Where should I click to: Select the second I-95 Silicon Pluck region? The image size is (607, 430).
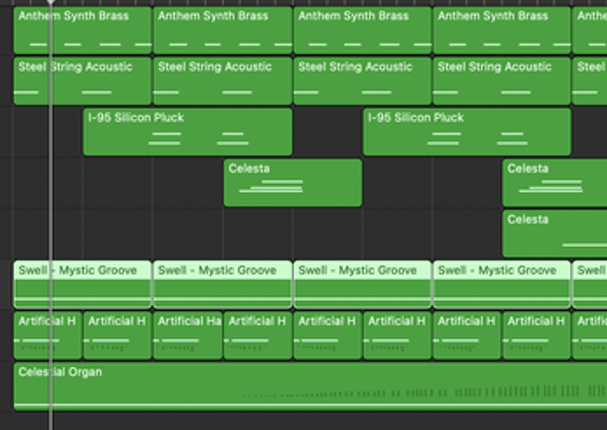pos(466,132)
